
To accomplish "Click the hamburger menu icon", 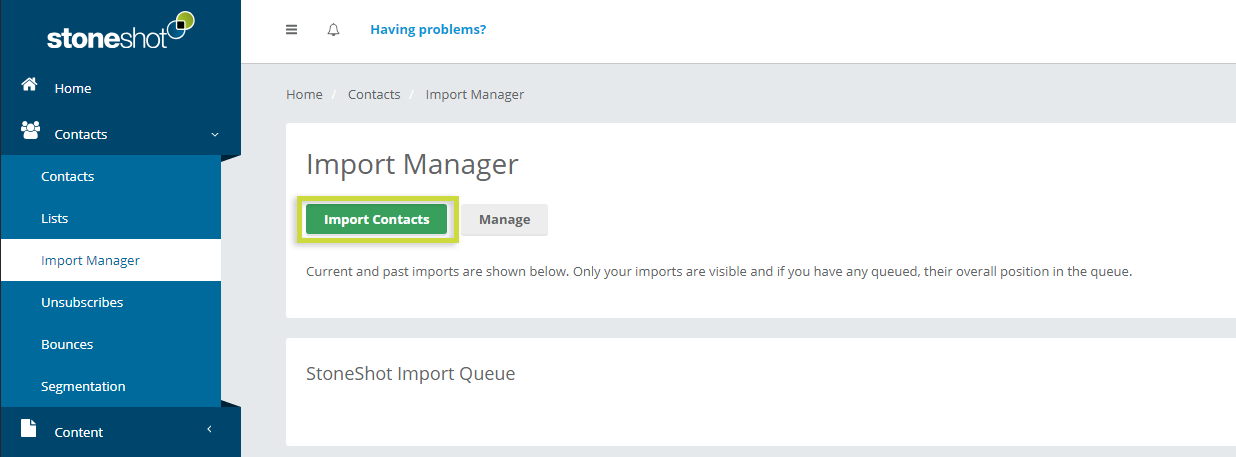I will (x=292, y=30).
